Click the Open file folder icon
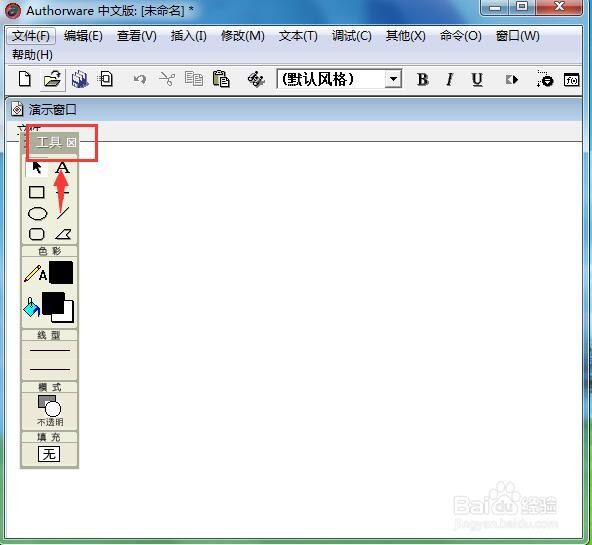 (x=52, y=80)
